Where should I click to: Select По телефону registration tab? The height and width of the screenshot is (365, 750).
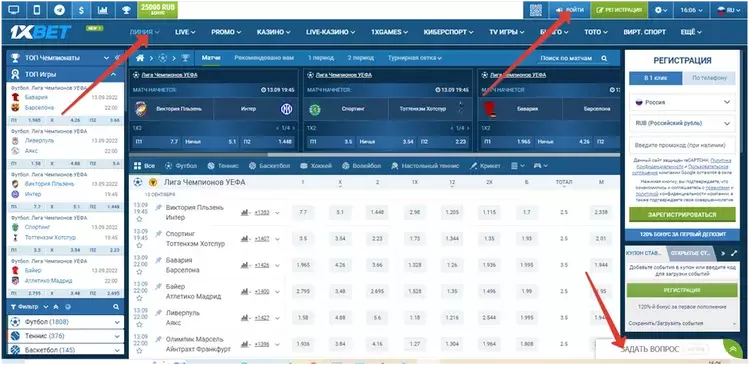(x=709, y=78)
